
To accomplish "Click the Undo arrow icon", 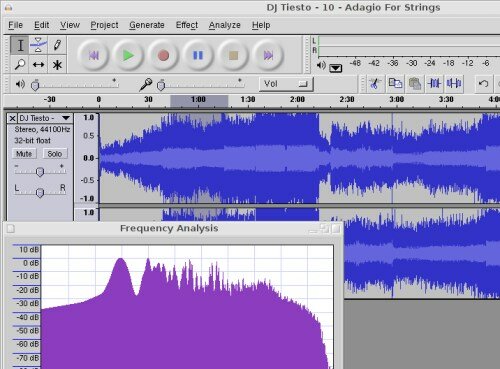I will tap(483, 83).
